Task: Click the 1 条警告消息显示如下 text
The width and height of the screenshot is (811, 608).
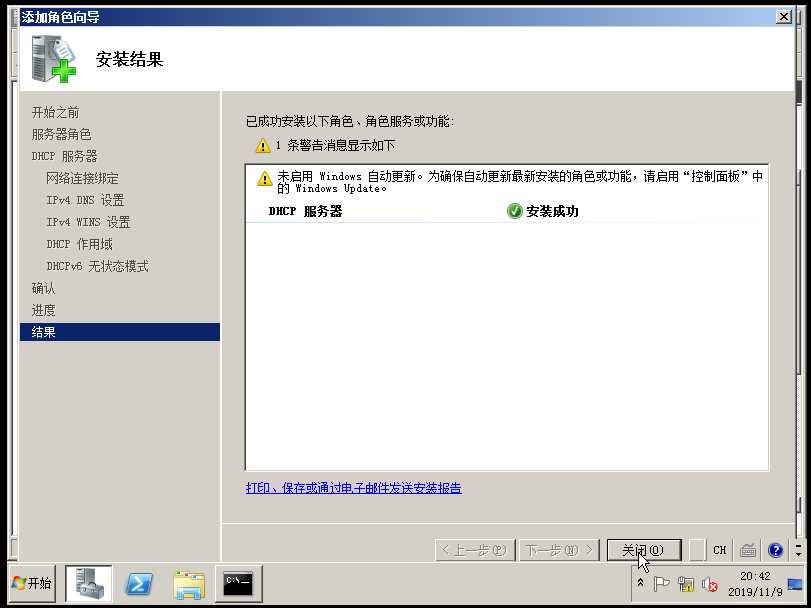Action: tap(335, 145)
